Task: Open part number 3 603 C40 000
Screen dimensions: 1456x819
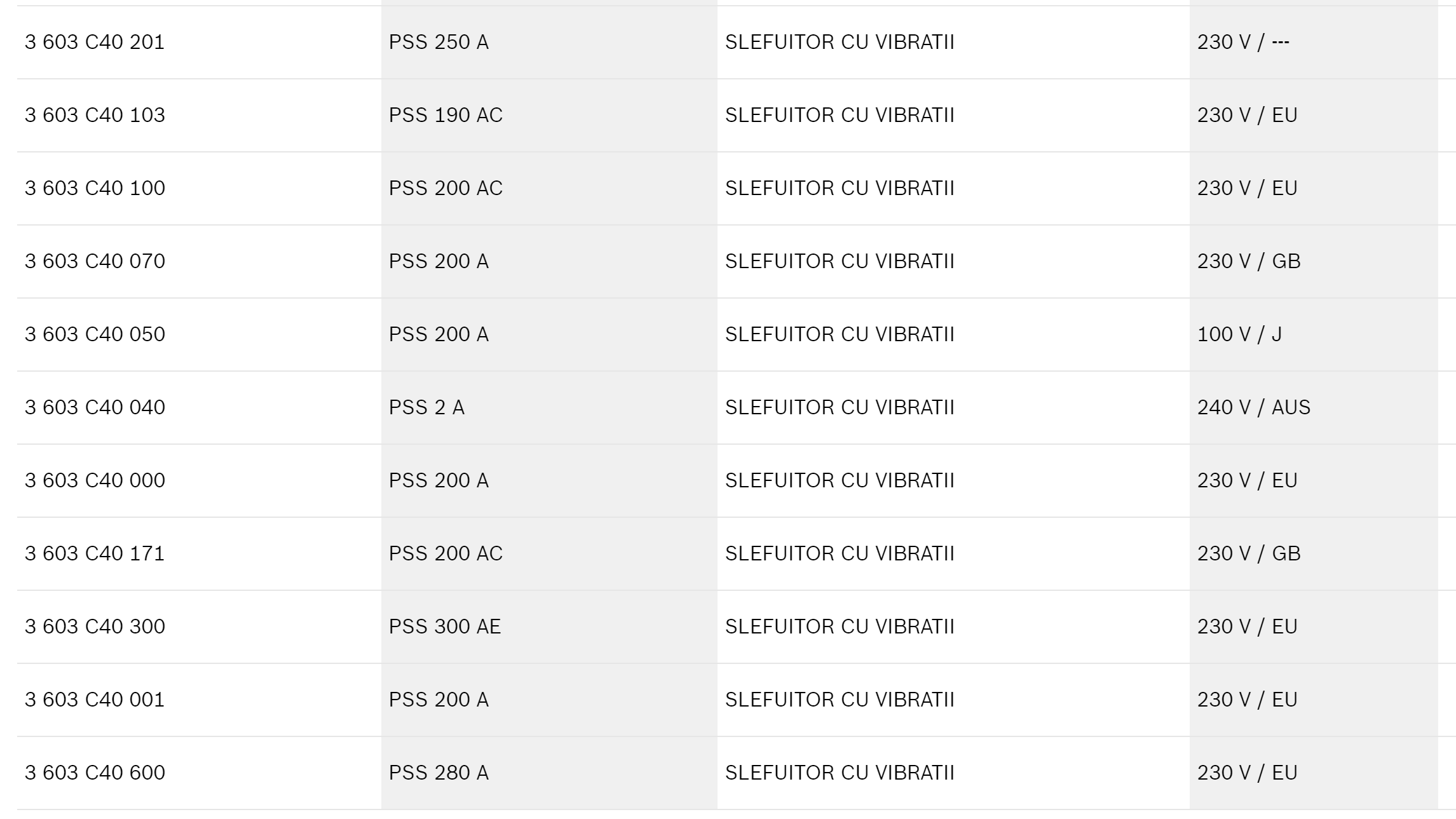Action: (x=95, y=480)
